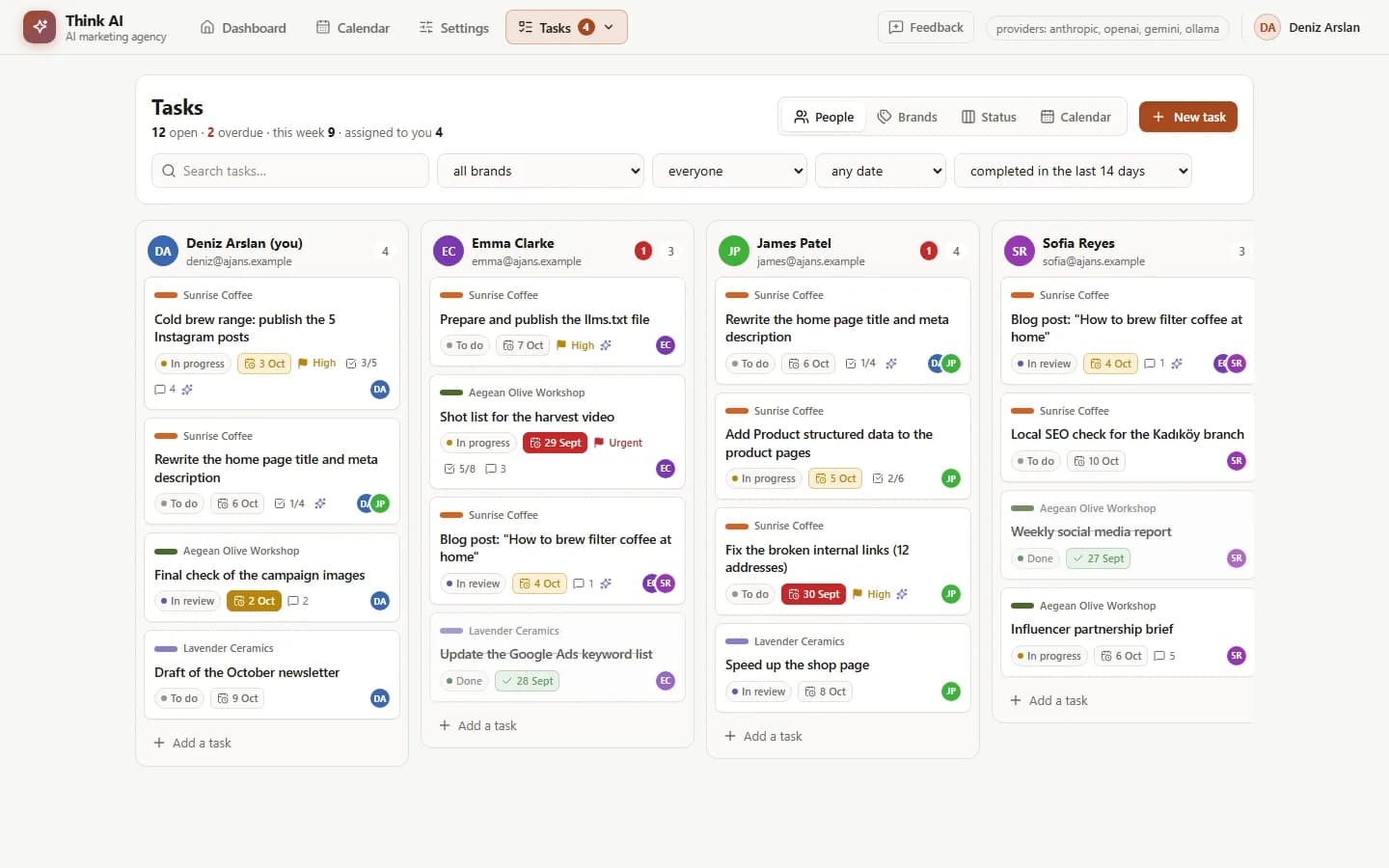Click Add a task under Deniz Arslan column

[x=192, y=743]
